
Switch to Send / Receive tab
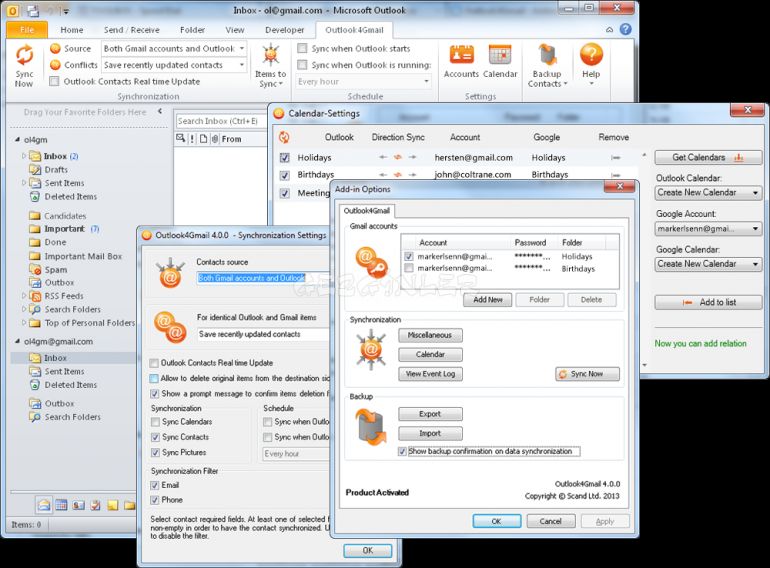[x=132, y=30]
